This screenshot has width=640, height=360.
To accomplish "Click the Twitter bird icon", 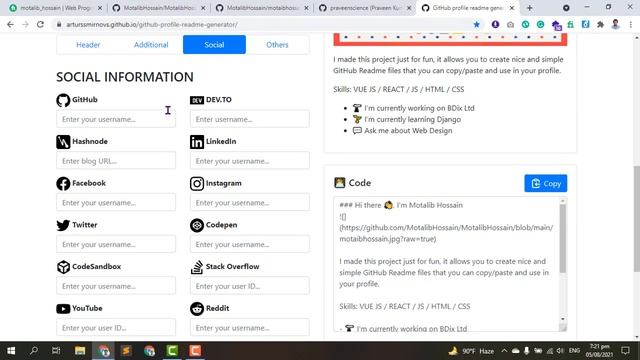I will 63,225.
